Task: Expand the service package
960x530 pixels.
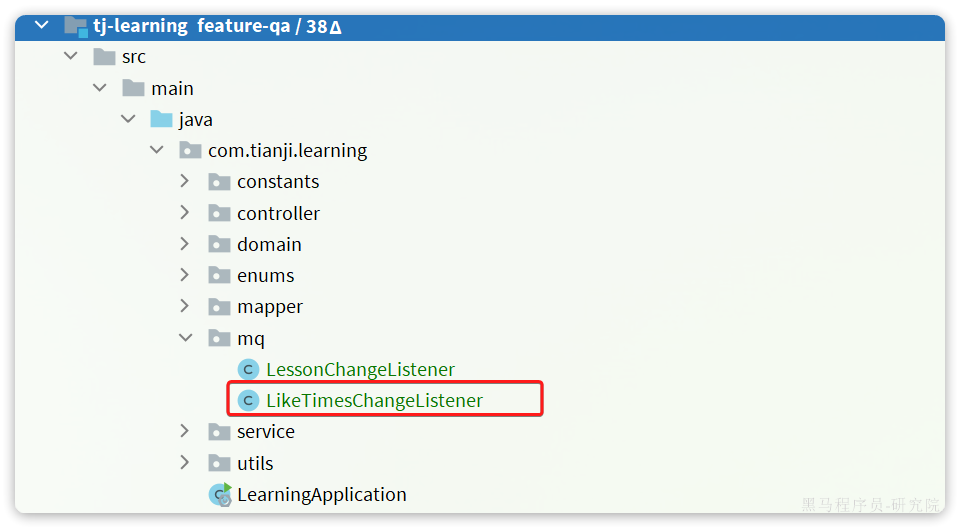Action: [185, 431]
